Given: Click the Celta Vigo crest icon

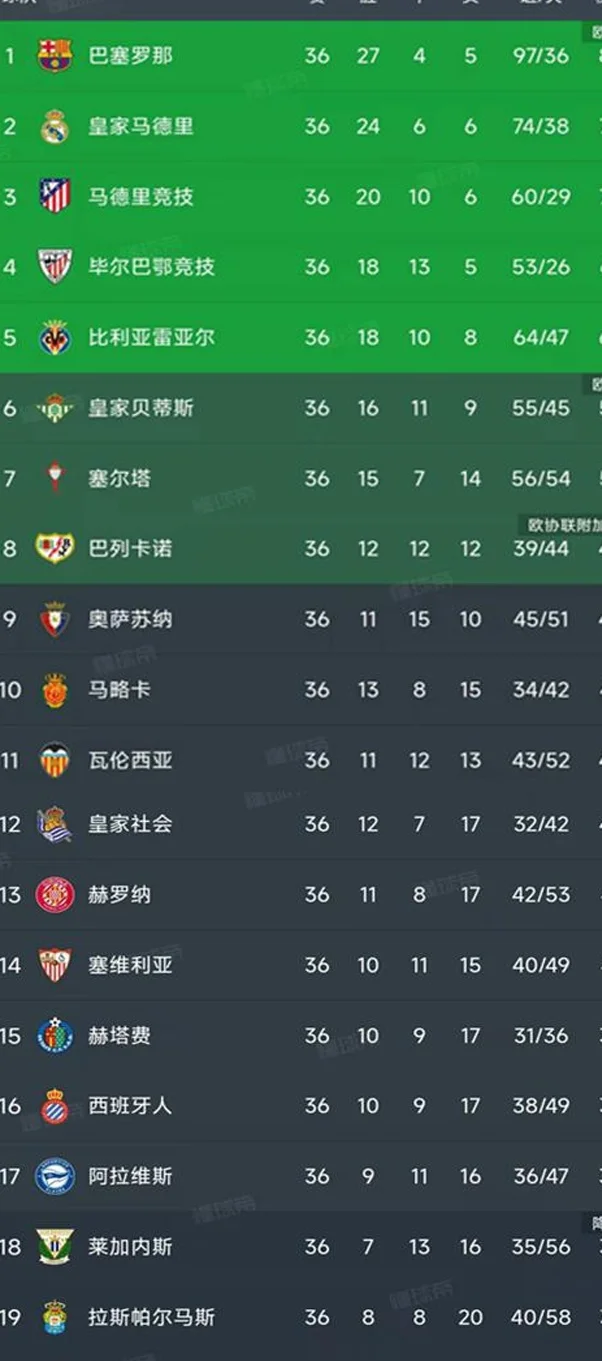Looking at the screenshot, I should [x=55, y=478].
